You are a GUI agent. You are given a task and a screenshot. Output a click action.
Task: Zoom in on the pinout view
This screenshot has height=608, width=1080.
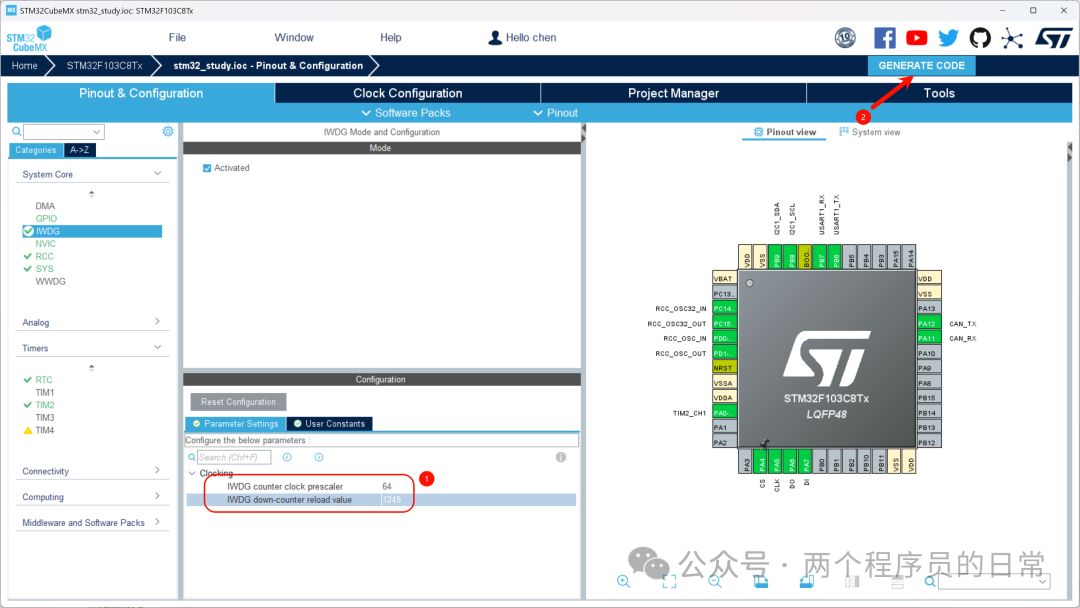click(x=623, y=581)
